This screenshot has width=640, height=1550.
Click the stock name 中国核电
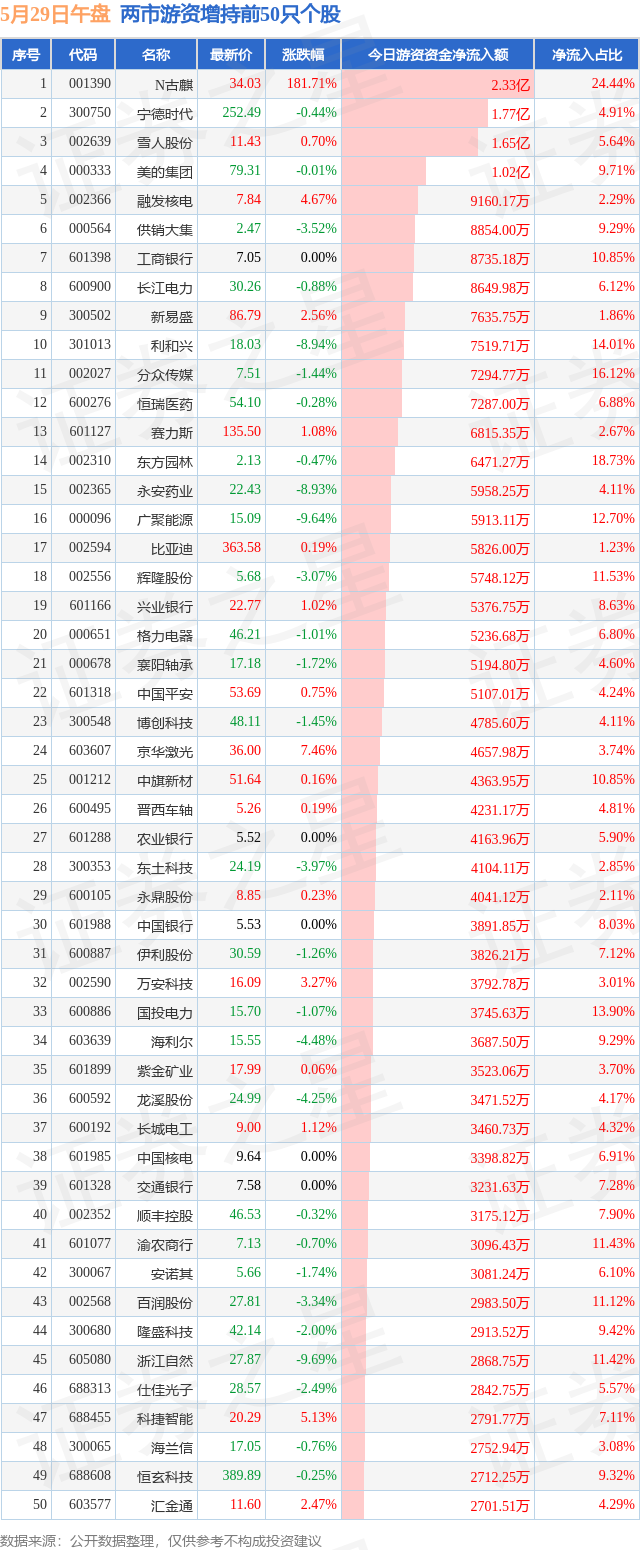point(165,1158)
